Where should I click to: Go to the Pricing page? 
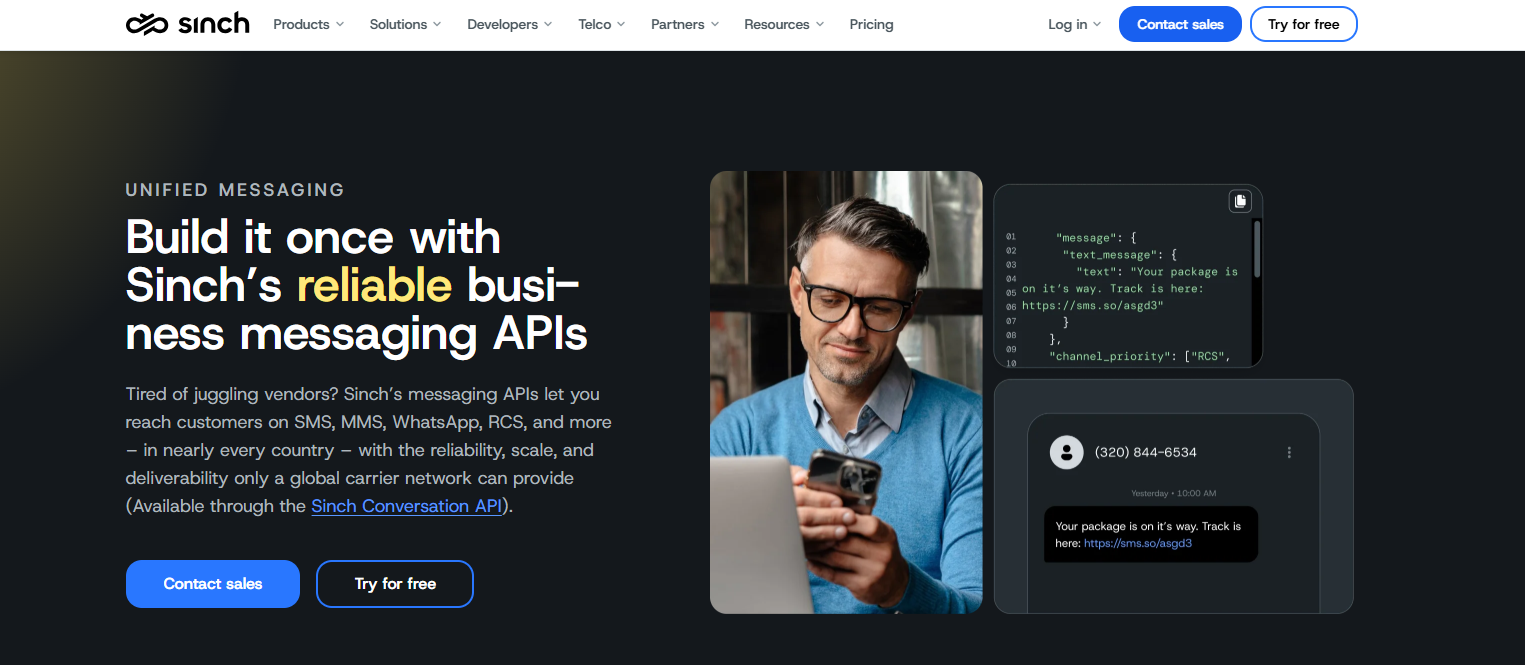pos(872,24)
